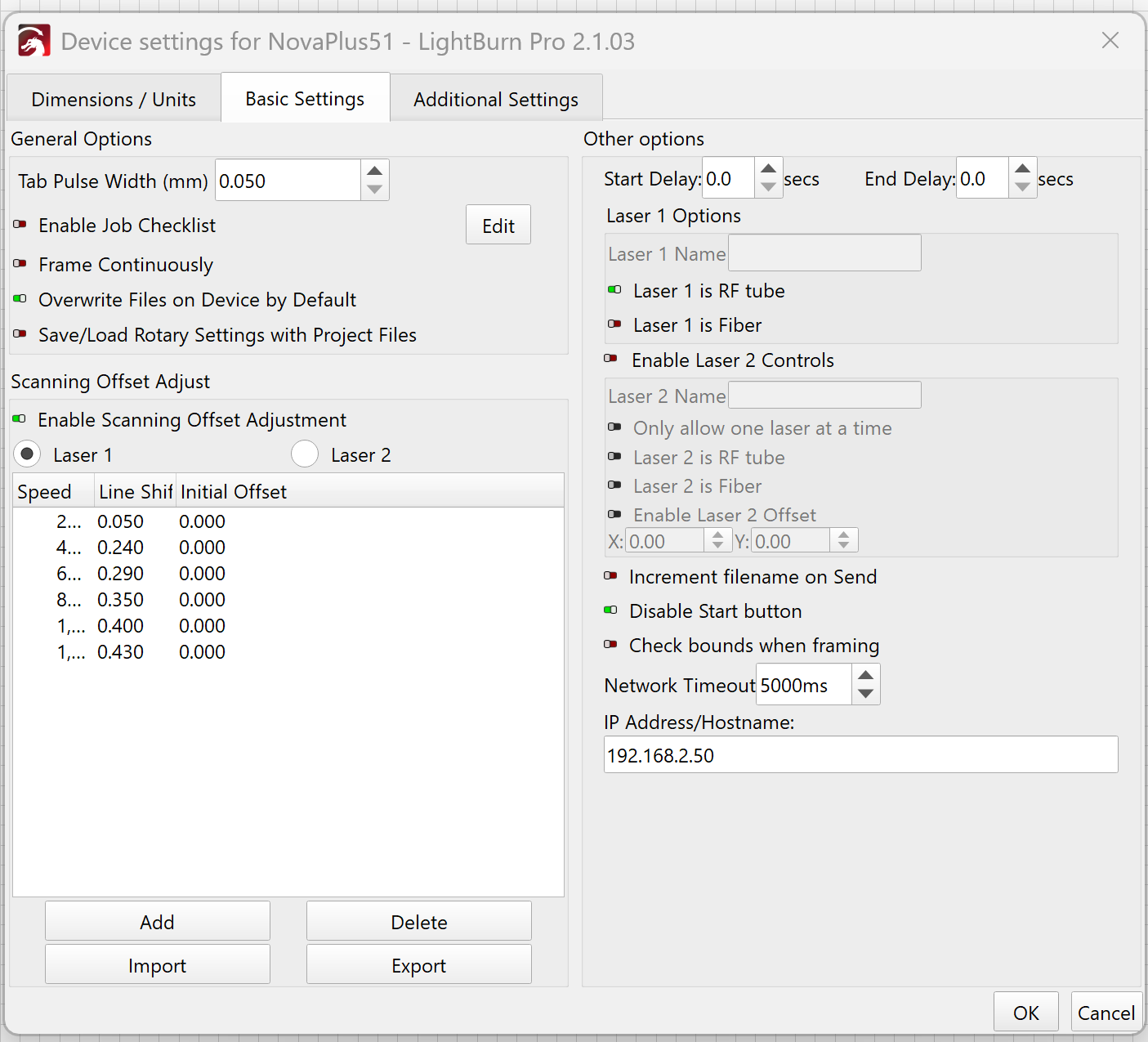
Task: Click the Add button for offset entries
Action: [158, 921]
